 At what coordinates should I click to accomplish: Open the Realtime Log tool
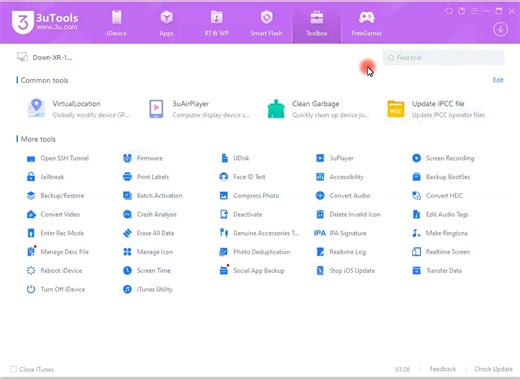pos(341,252)
